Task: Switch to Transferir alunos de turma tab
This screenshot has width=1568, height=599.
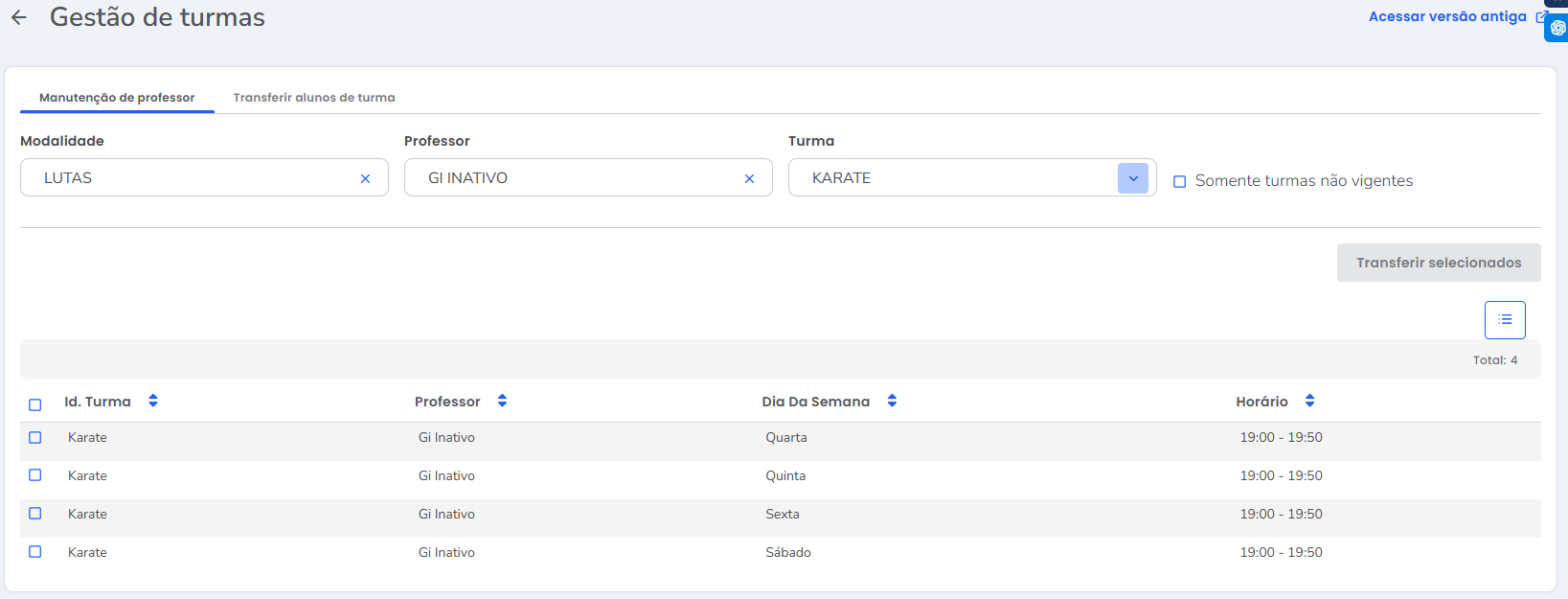Action: click(x=313, y=98)
